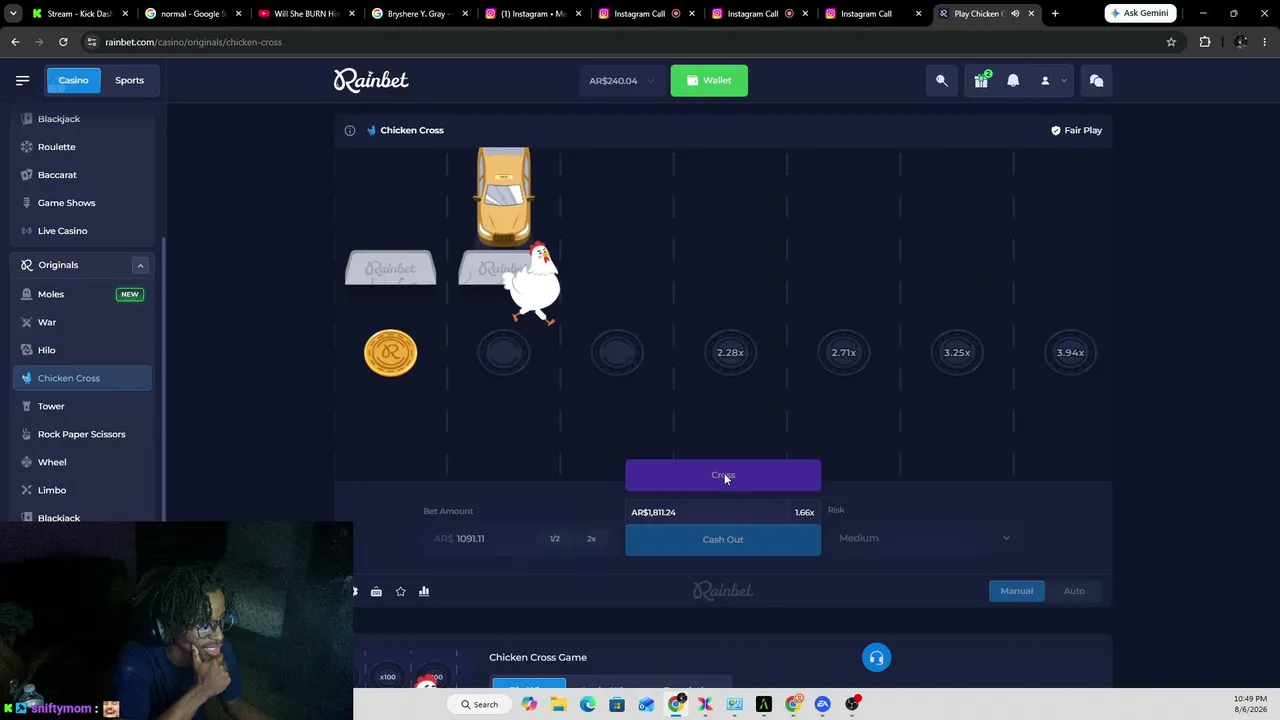Click the browser address bar URL
1280x720 pixels.
(x=193, y=42)
